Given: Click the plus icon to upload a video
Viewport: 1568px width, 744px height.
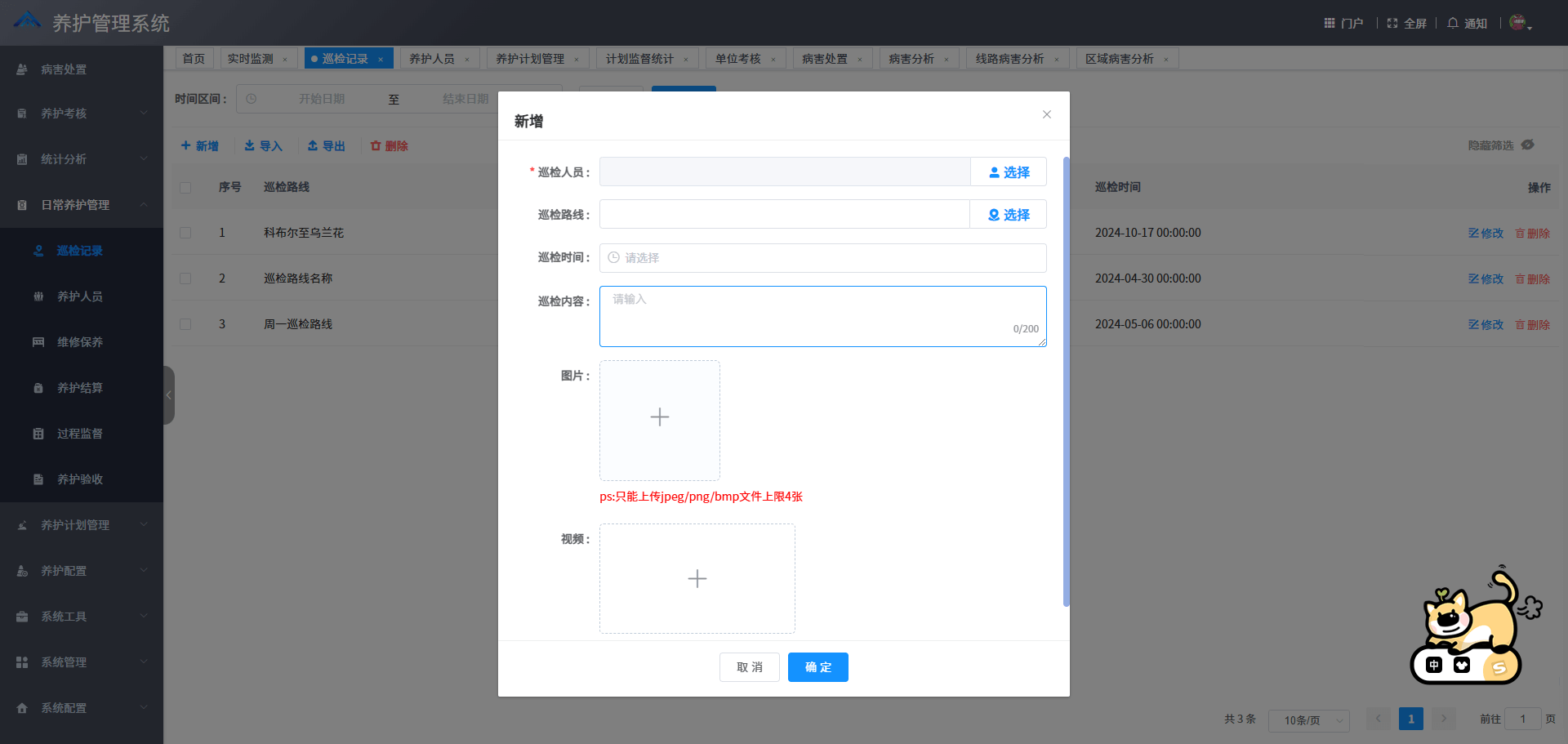Looking at the screenshot, I should click(x=697, y=579).
